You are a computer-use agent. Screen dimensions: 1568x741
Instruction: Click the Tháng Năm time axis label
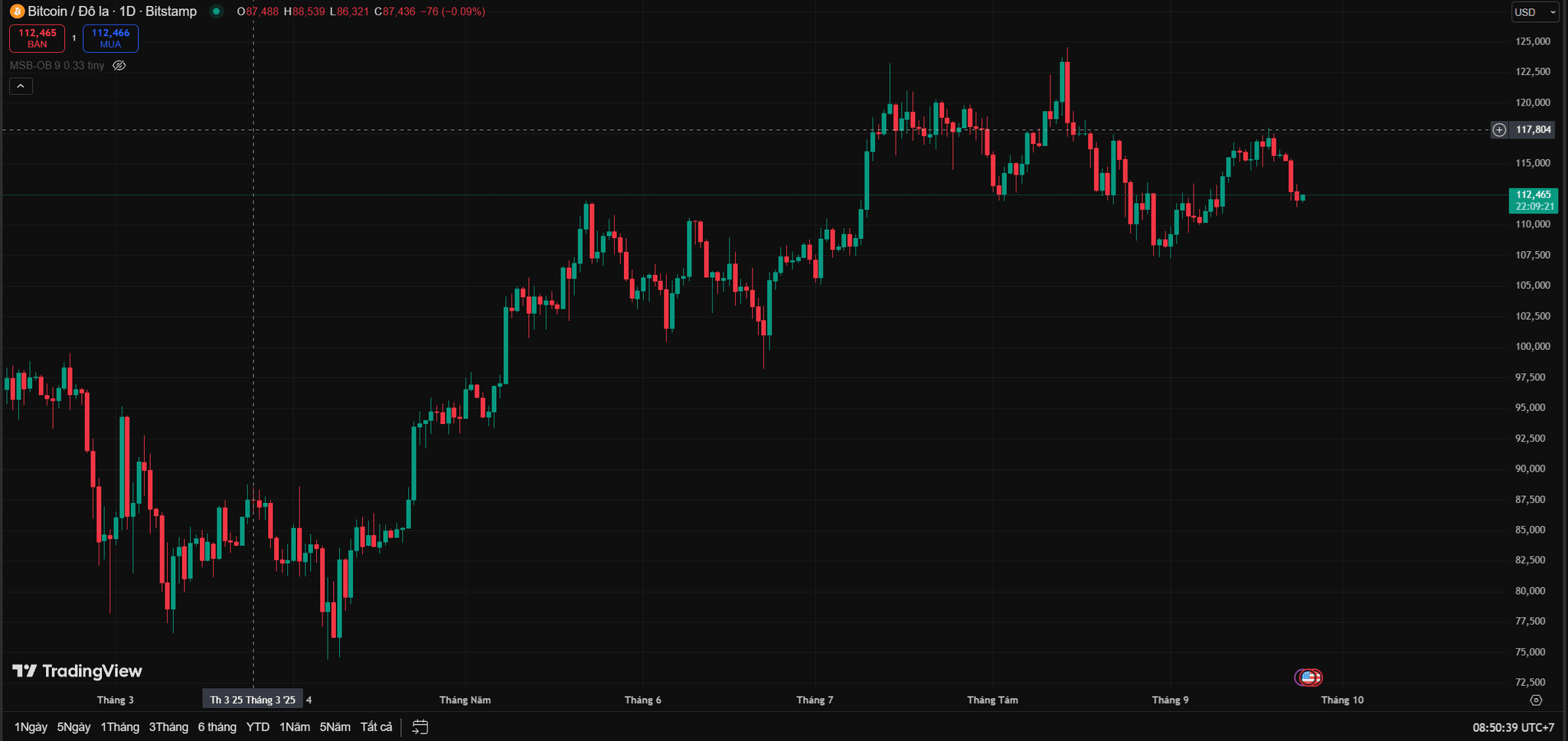[x=465, y=700]
